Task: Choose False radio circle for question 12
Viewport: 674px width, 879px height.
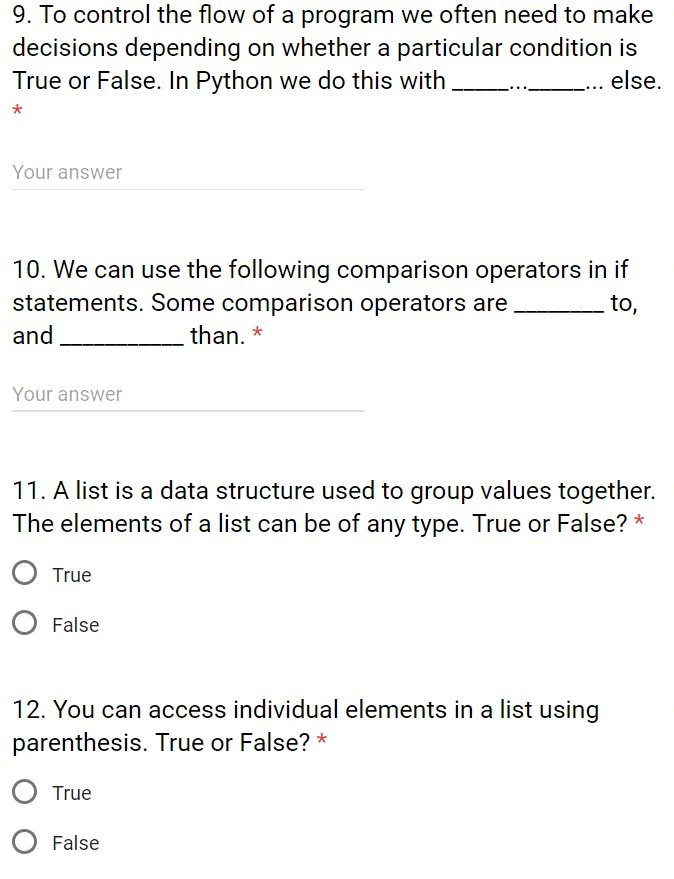Action: [x=25, y=842]
